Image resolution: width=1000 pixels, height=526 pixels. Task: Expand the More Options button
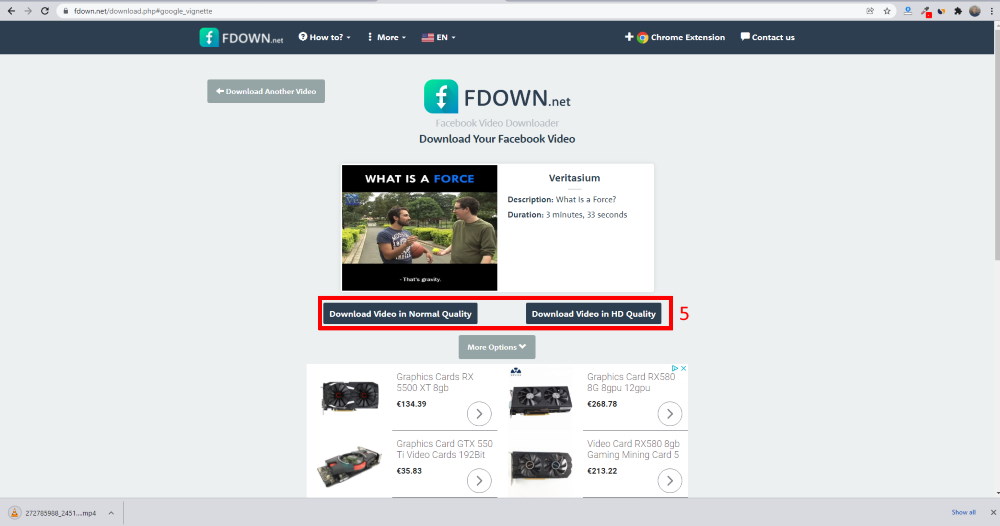497,347
